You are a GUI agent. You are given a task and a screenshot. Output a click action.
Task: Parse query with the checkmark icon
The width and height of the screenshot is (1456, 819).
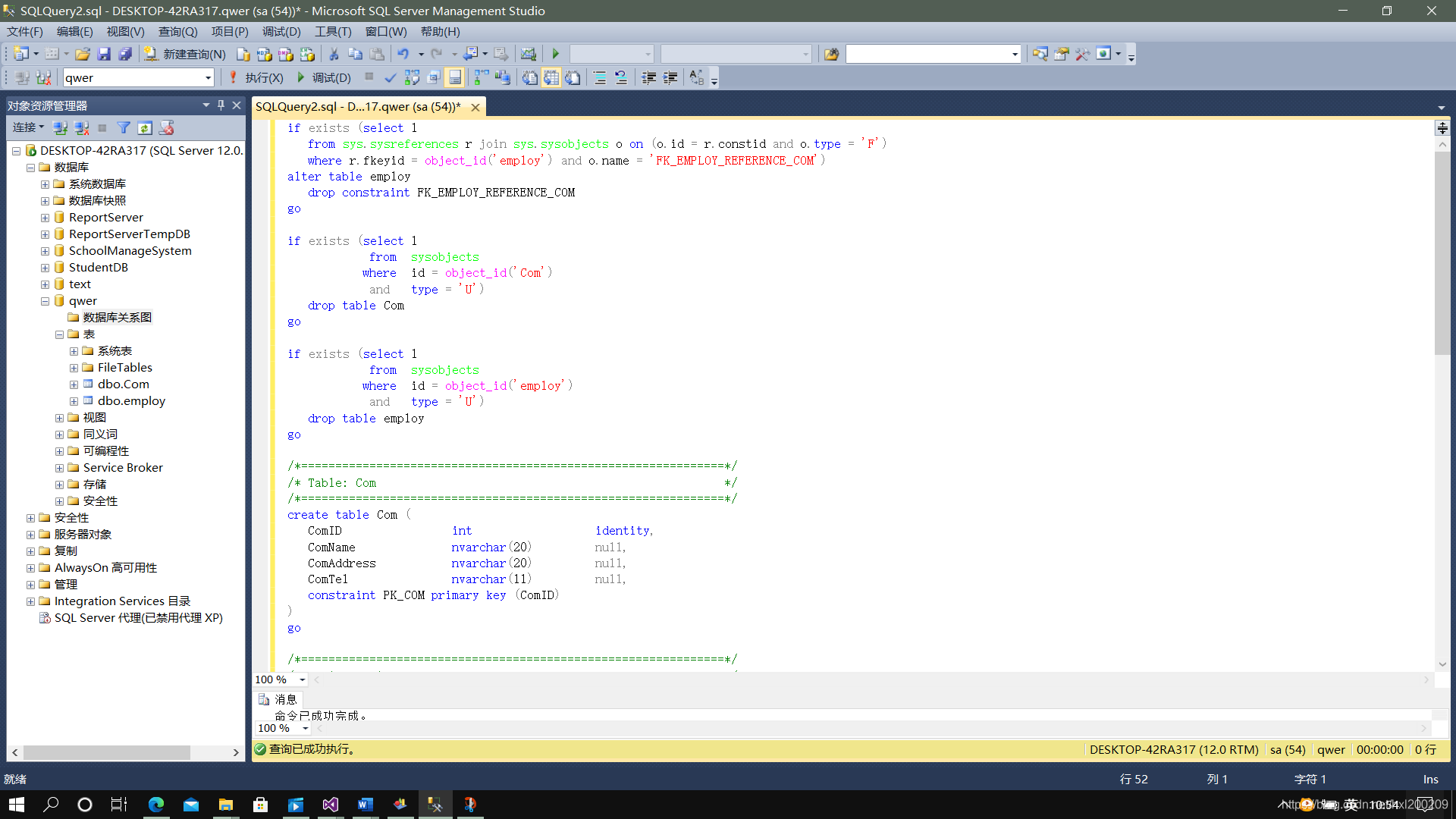390,77
